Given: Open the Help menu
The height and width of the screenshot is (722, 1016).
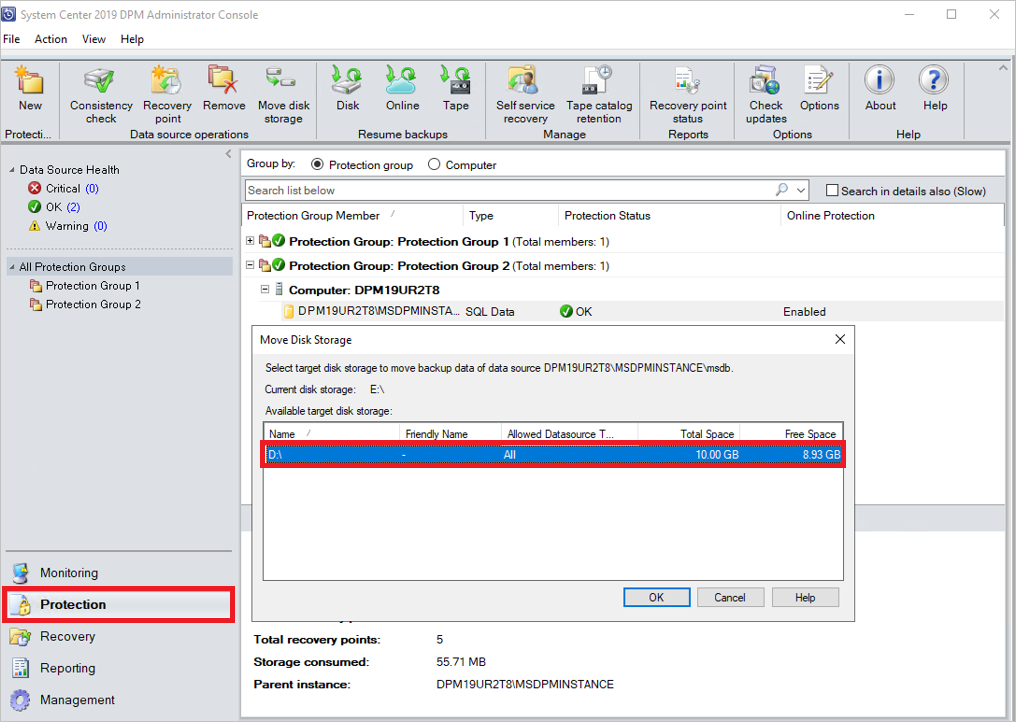Looking at the screenshot, I should tap(132, 39).
